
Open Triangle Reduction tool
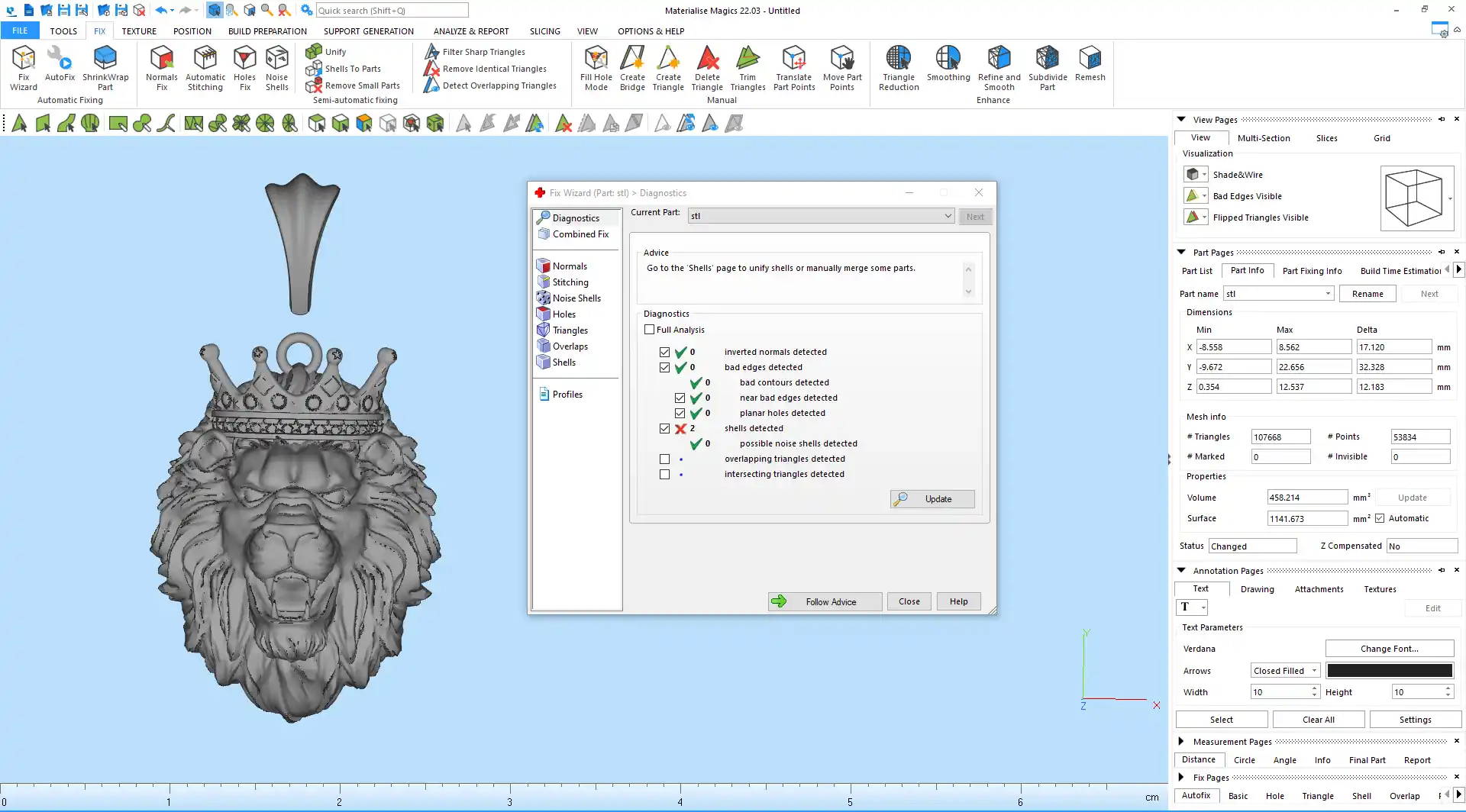click(x=899, y=68)
